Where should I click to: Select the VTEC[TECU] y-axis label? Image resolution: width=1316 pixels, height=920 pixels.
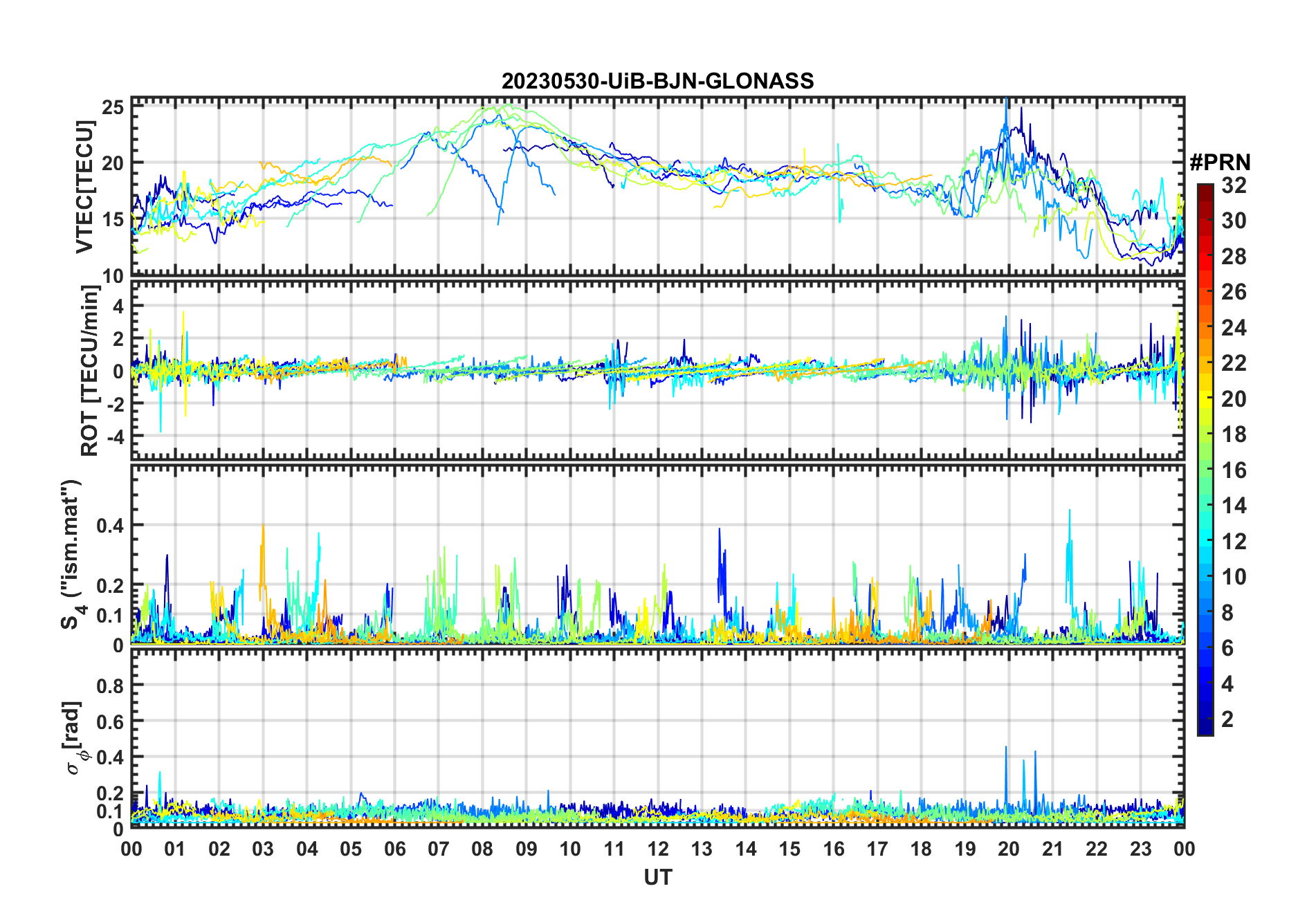point(84,187)
